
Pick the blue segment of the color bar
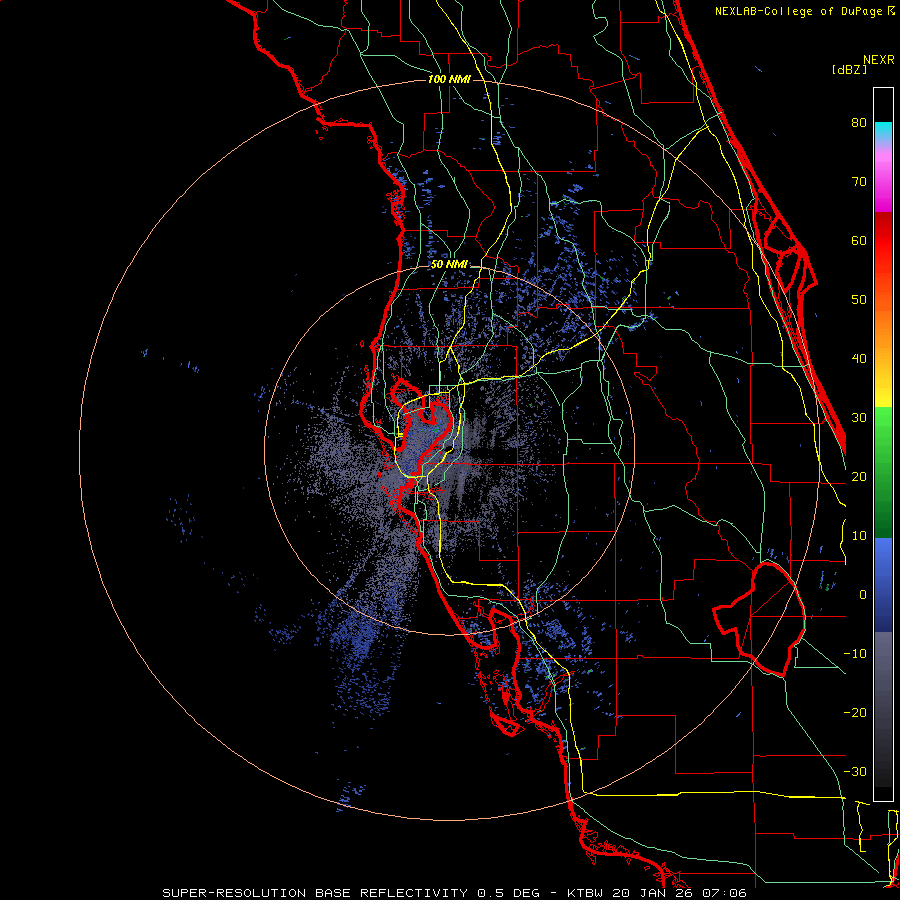pyautogui.click(x=883, y=584)
